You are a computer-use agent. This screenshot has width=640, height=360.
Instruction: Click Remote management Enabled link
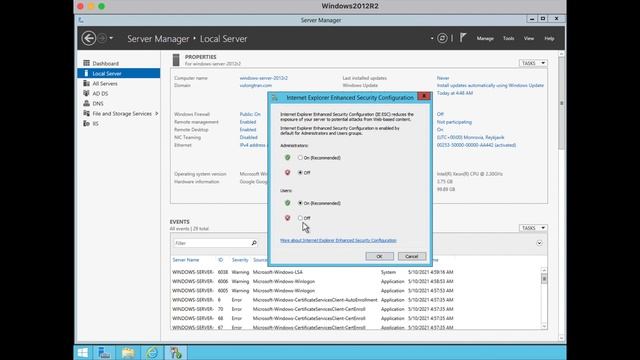point(248,122)
